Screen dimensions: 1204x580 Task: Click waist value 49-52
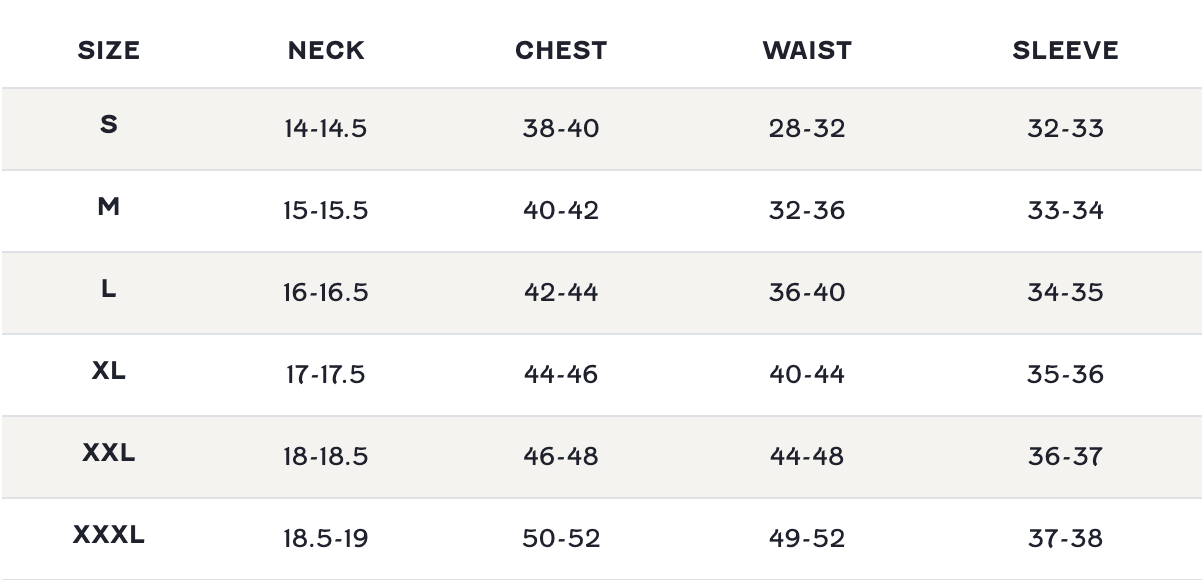pos(807,539)
